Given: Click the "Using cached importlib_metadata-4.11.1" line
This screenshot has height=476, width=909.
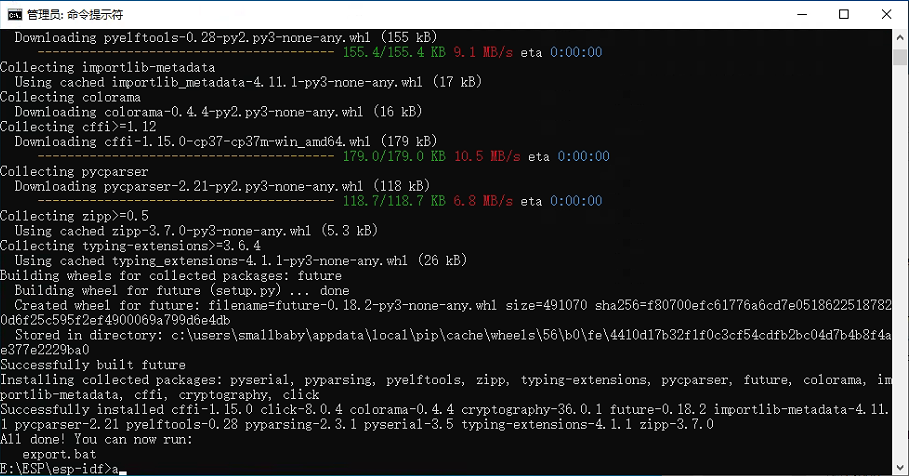Looking at the screenshot, I should [x=248, y=82].
